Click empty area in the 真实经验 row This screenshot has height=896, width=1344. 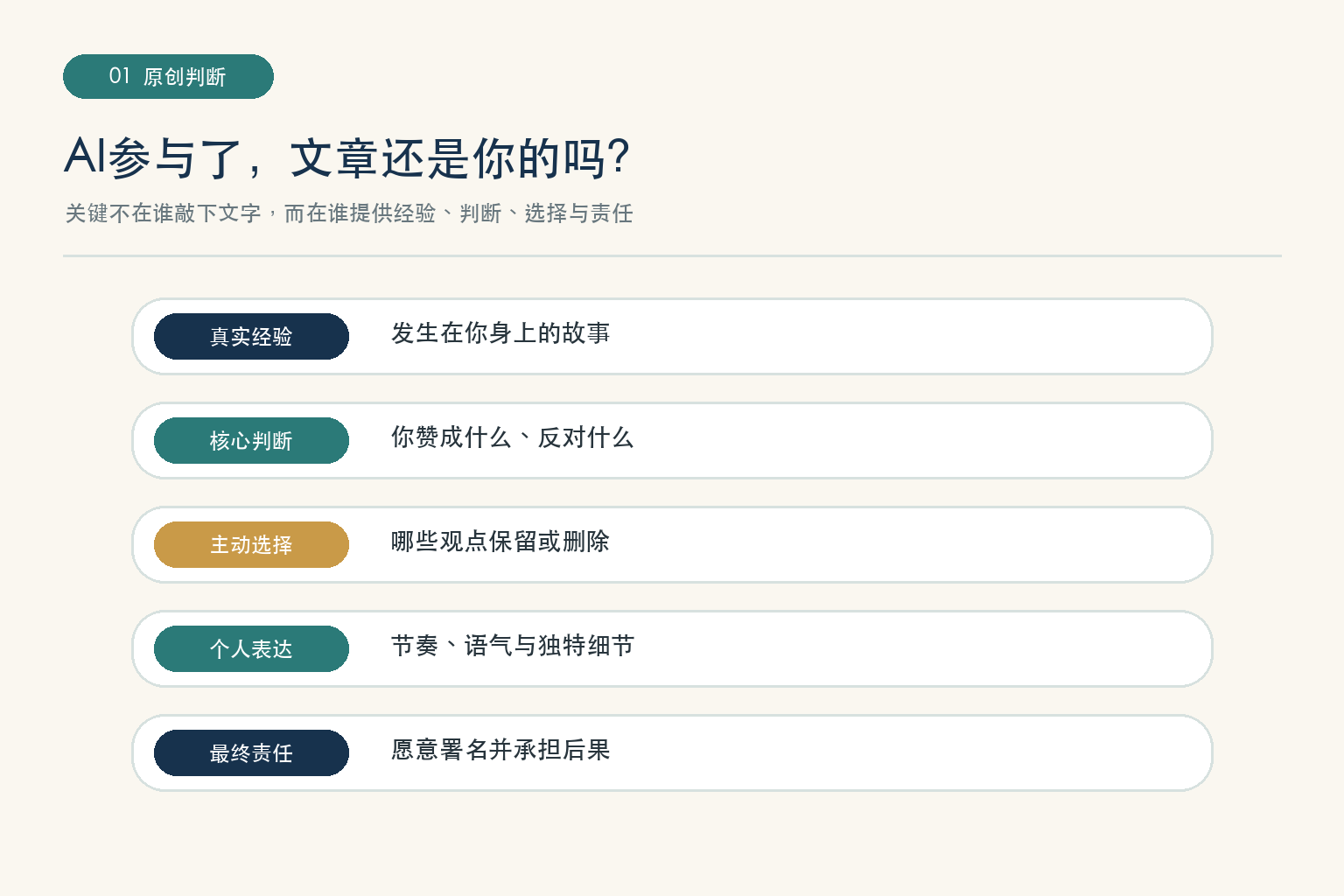[x=910, y=337]
